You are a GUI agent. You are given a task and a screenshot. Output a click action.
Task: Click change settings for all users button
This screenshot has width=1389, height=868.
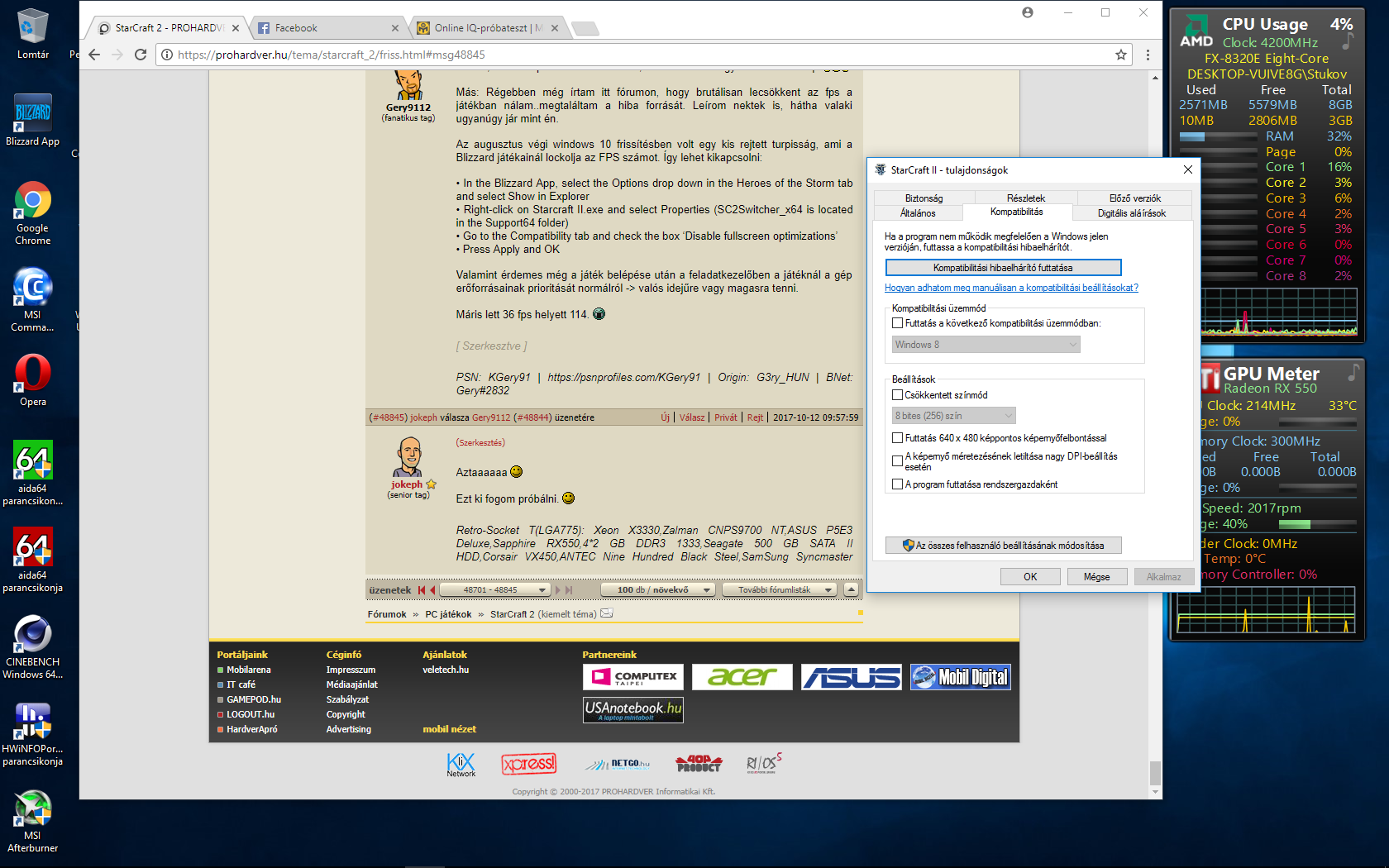click(1003, 546)
